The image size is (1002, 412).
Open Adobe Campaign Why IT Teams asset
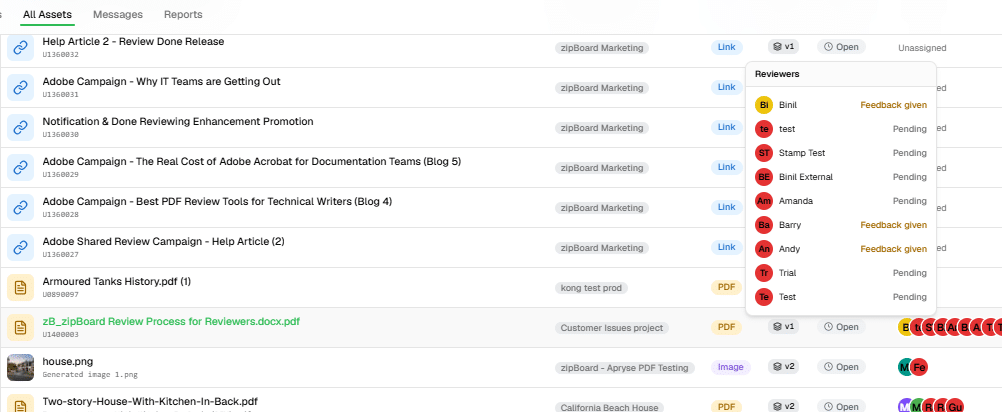coord(161,82)
